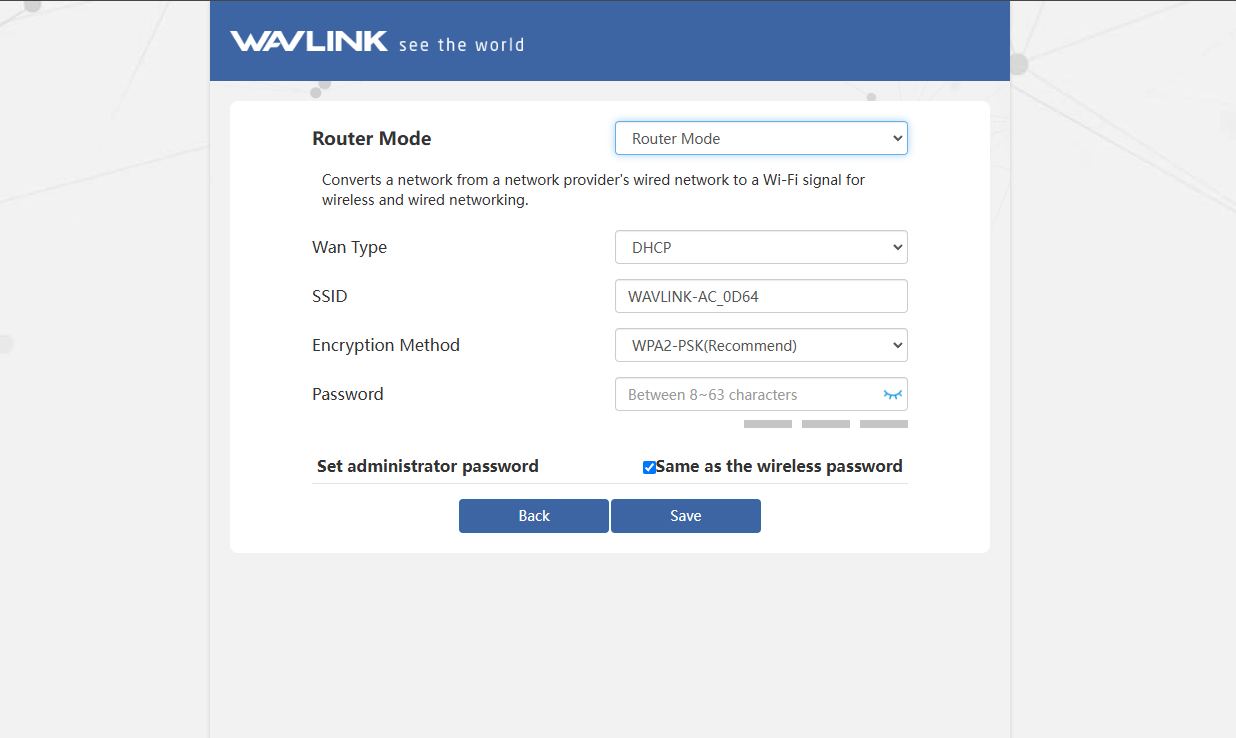This screenshot has height=738, width=1236.
Task: Click into the wireless Password field
Action: 745,395
